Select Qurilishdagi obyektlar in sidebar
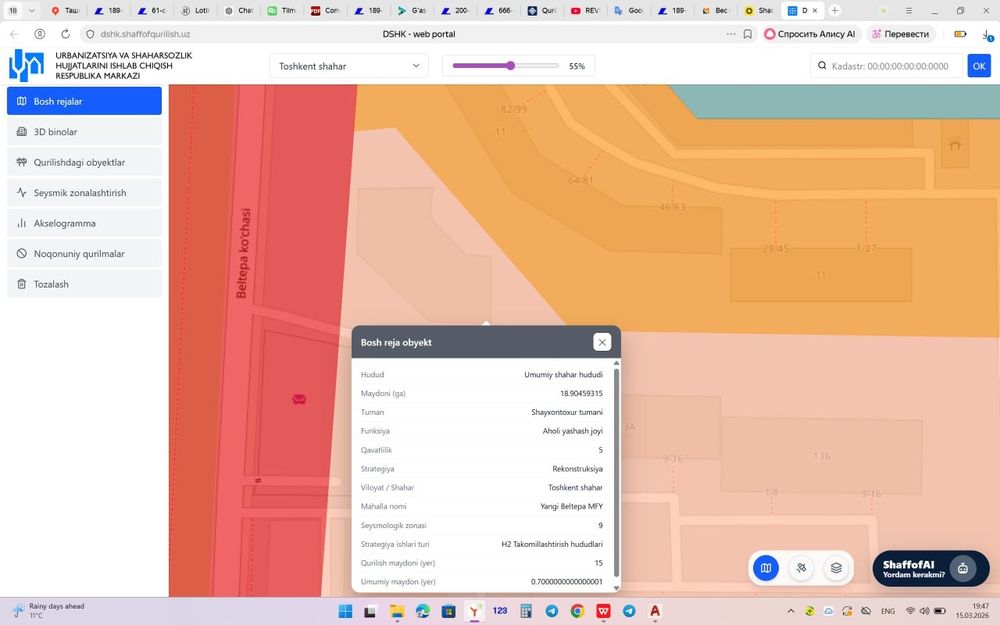Viewport: 1000px width, 625px height. (84, 162)
